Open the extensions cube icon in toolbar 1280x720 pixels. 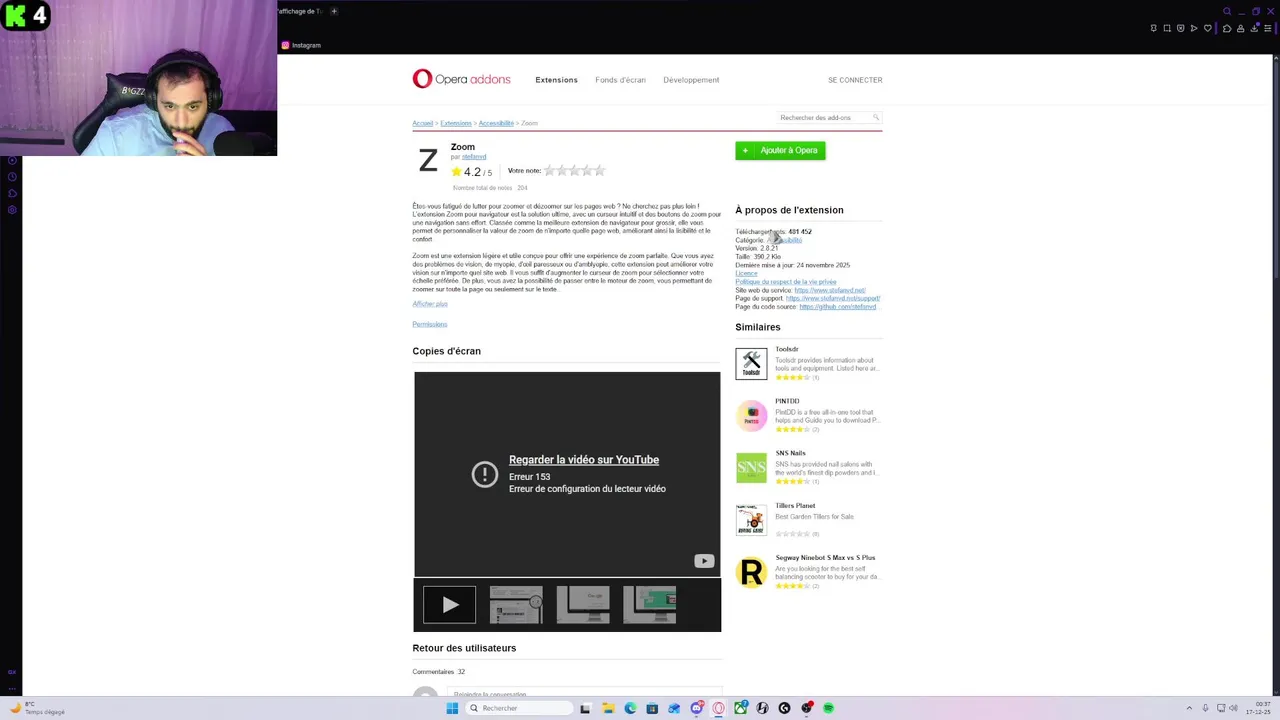click(x=1227, y=28)
